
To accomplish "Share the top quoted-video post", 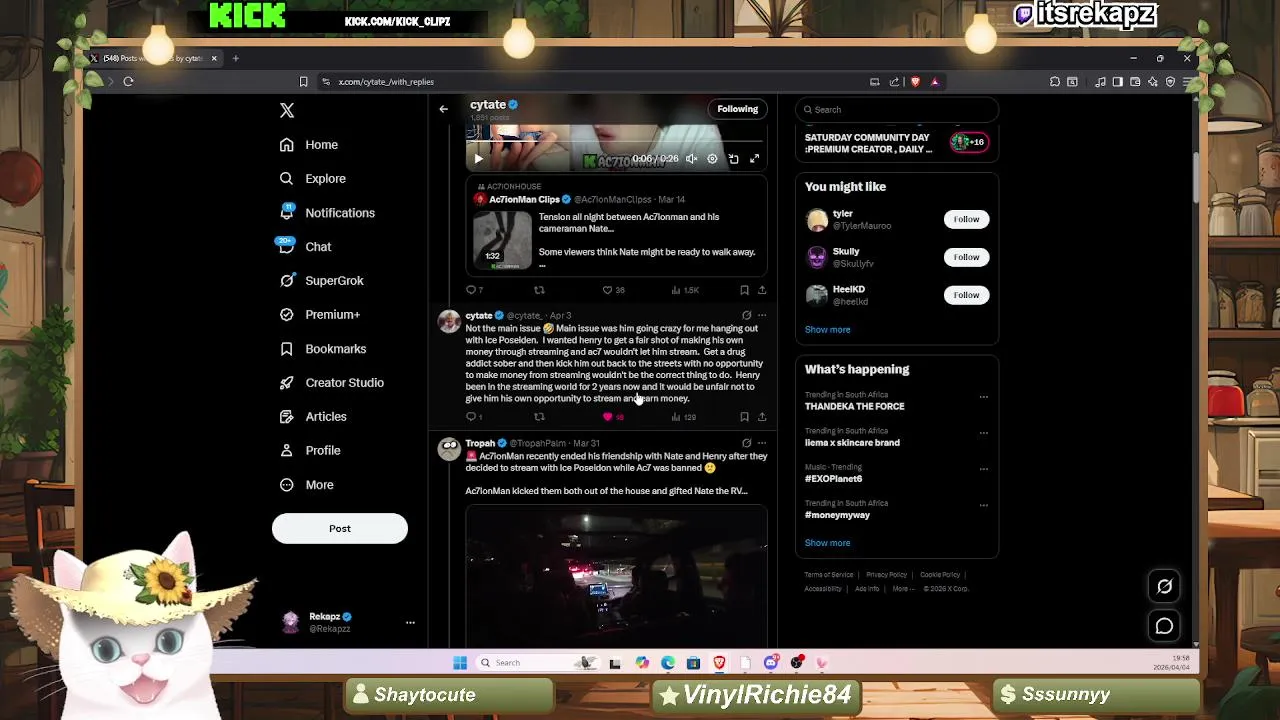I will tap(762, 290).
